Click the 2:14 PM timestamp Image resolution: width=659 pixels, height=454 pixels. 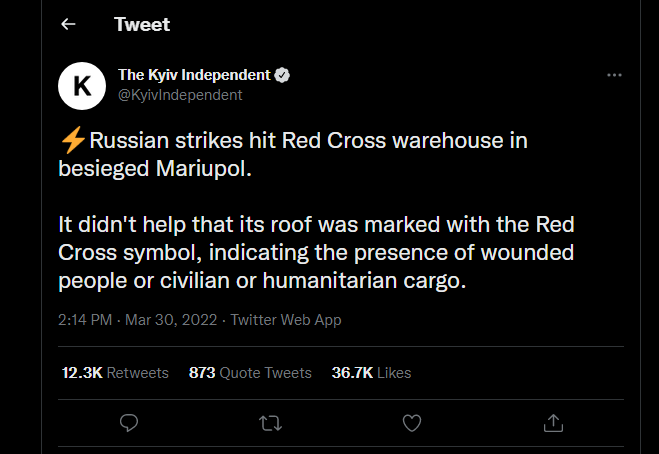pyautogui.click(x=85, y=320)
